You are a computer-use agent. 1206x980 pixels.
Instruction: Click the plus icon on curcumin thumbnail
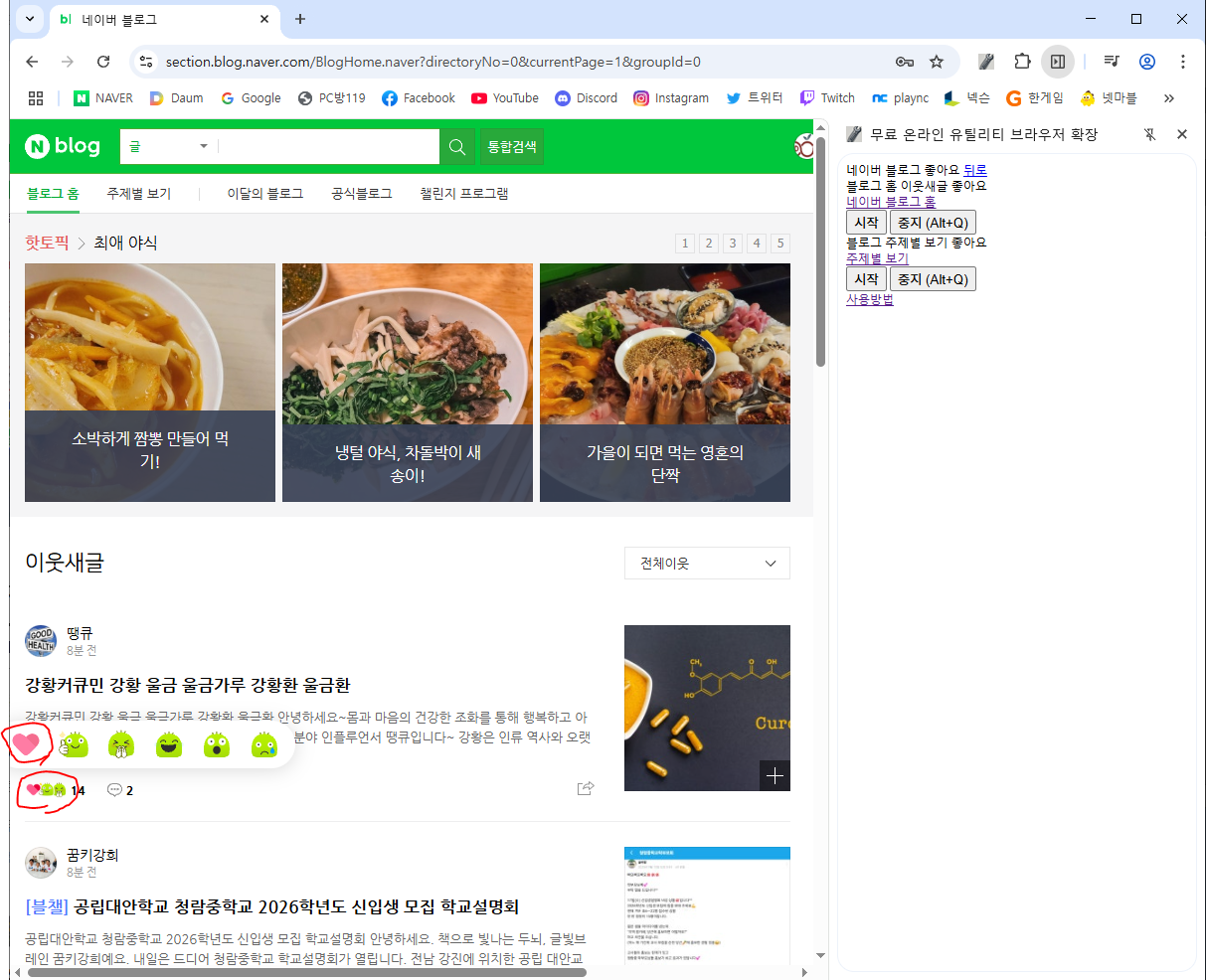pos(775,776)
